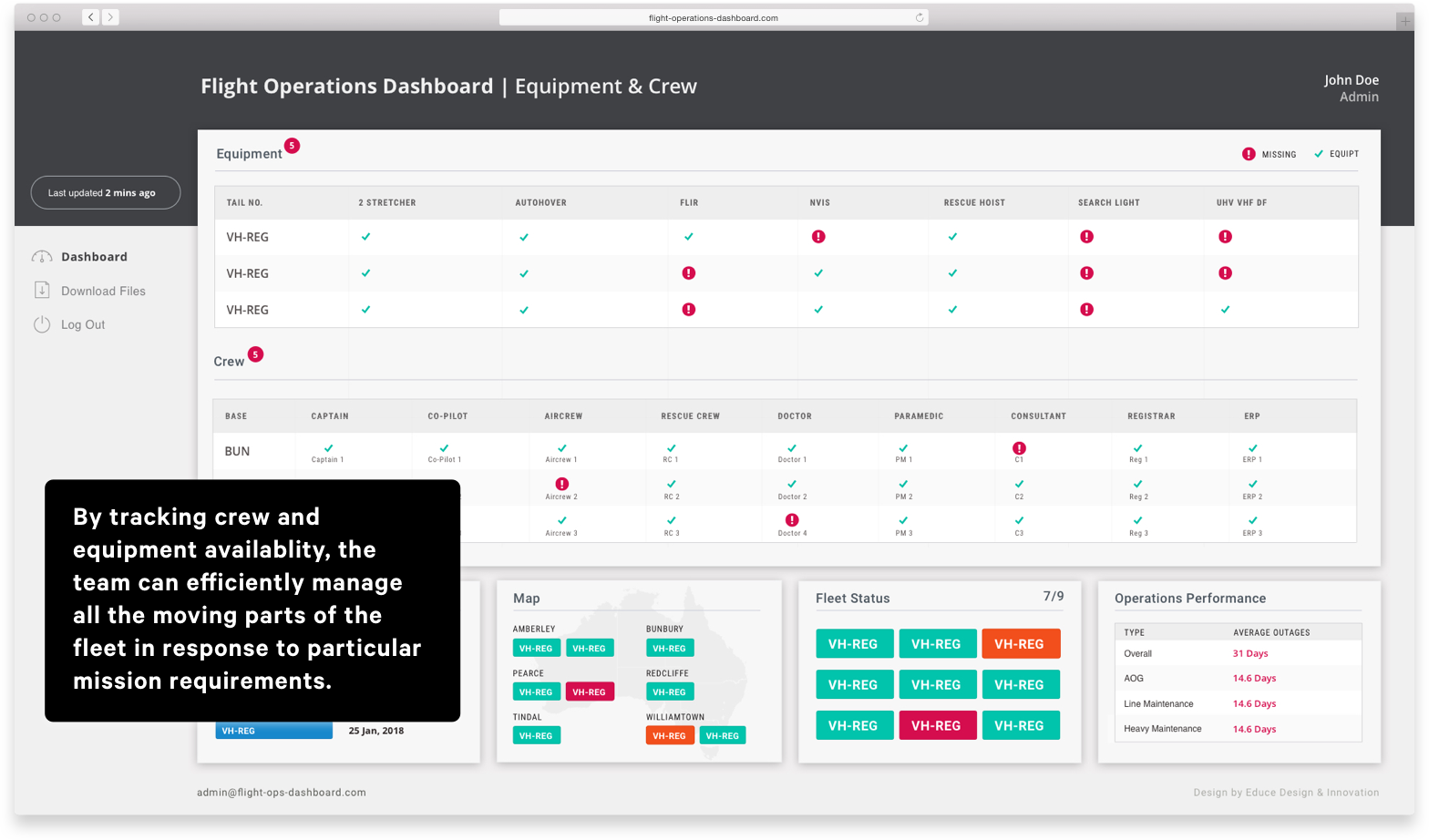Open the Download Files menu item
The height and width of the screenshot is (840, 1429).
point(103,291)
